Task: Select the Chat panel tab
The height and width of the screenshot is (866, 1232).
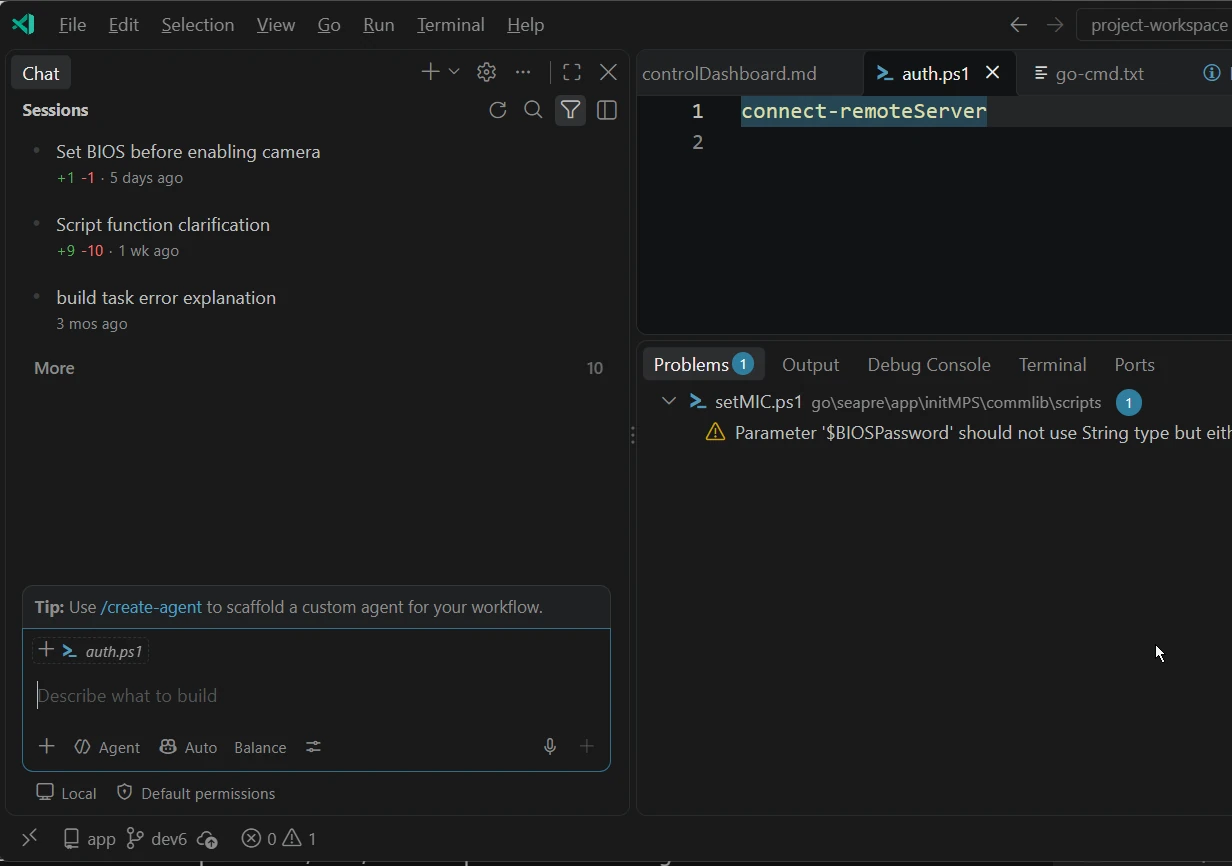Action: (41, 73)
